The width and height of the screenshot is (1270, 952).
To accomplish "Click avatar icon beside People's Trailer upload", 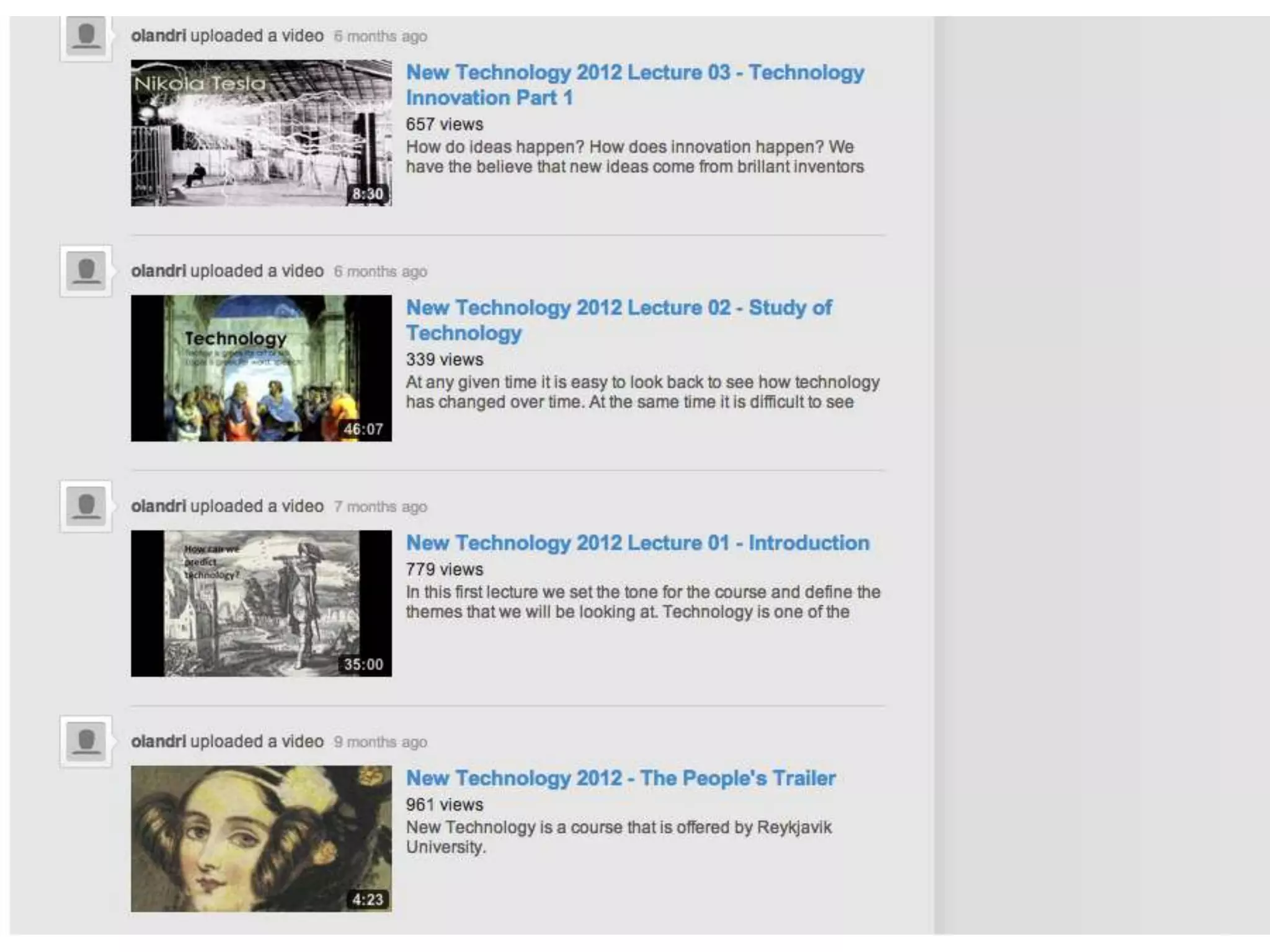I will [86, 741].
